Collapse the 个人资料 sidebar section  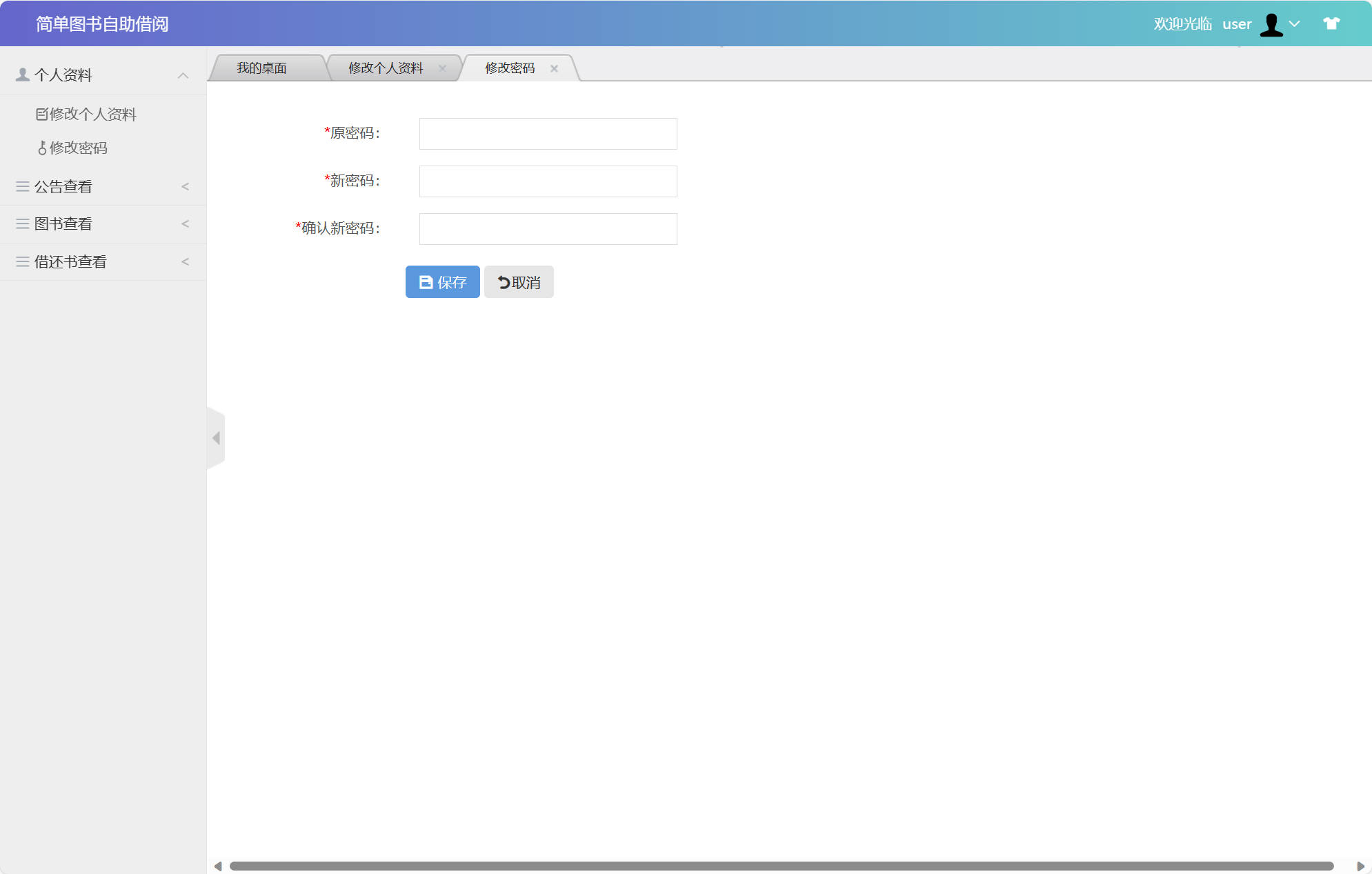(x=103, y=75)
